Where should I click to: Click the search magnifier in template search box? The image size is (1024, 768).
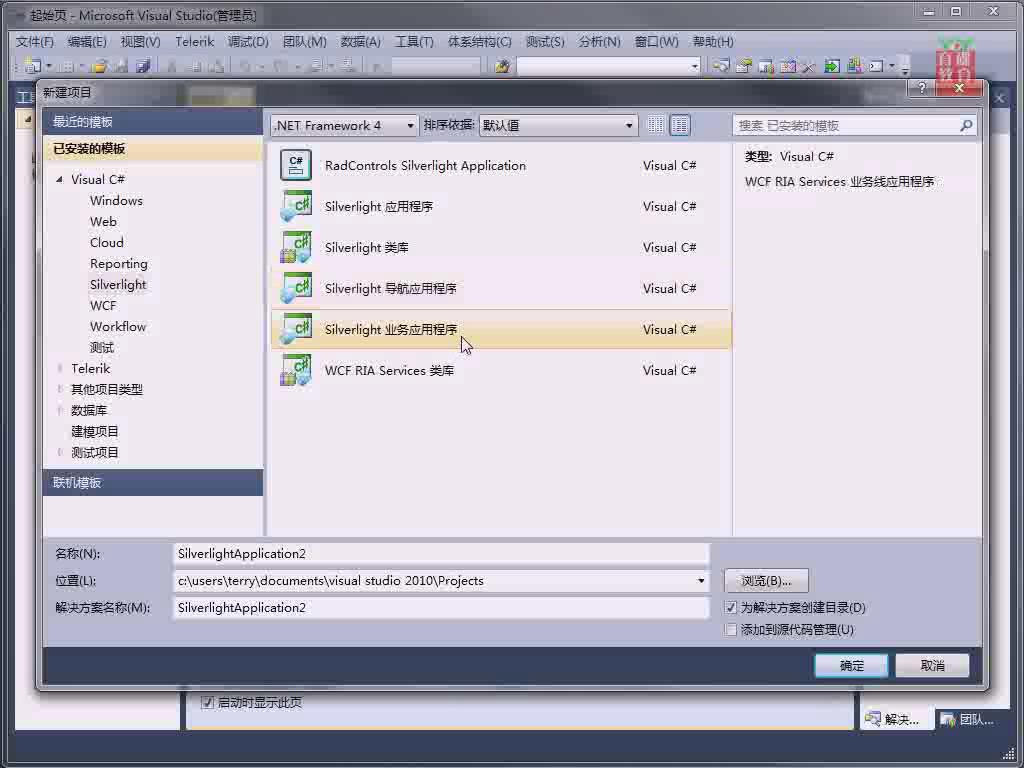coord(966,125)
